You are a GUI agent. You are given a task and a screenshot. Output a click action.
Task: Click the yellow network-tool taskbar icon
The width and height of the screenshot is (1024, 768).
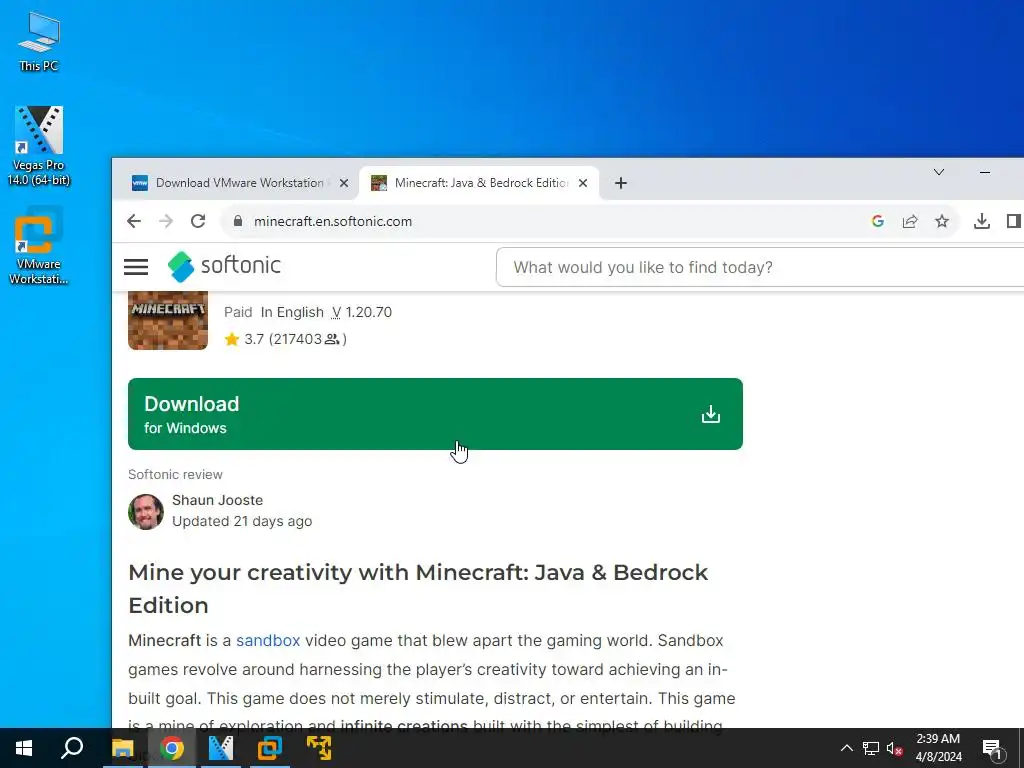point(319,748)
